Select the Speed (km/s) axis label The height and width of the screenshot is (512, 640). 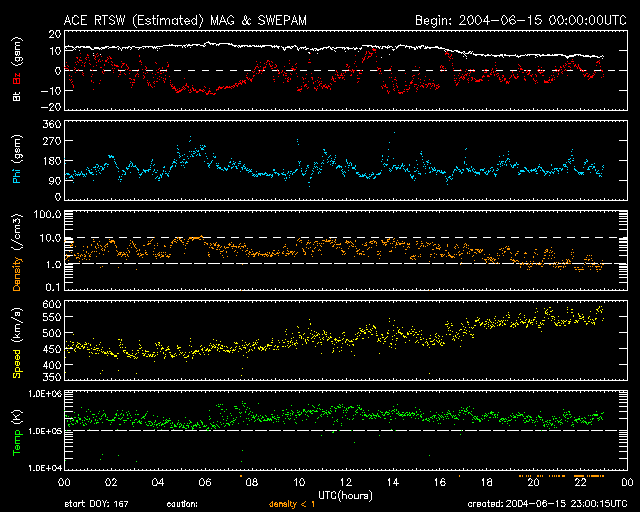(x=17, y=345)
